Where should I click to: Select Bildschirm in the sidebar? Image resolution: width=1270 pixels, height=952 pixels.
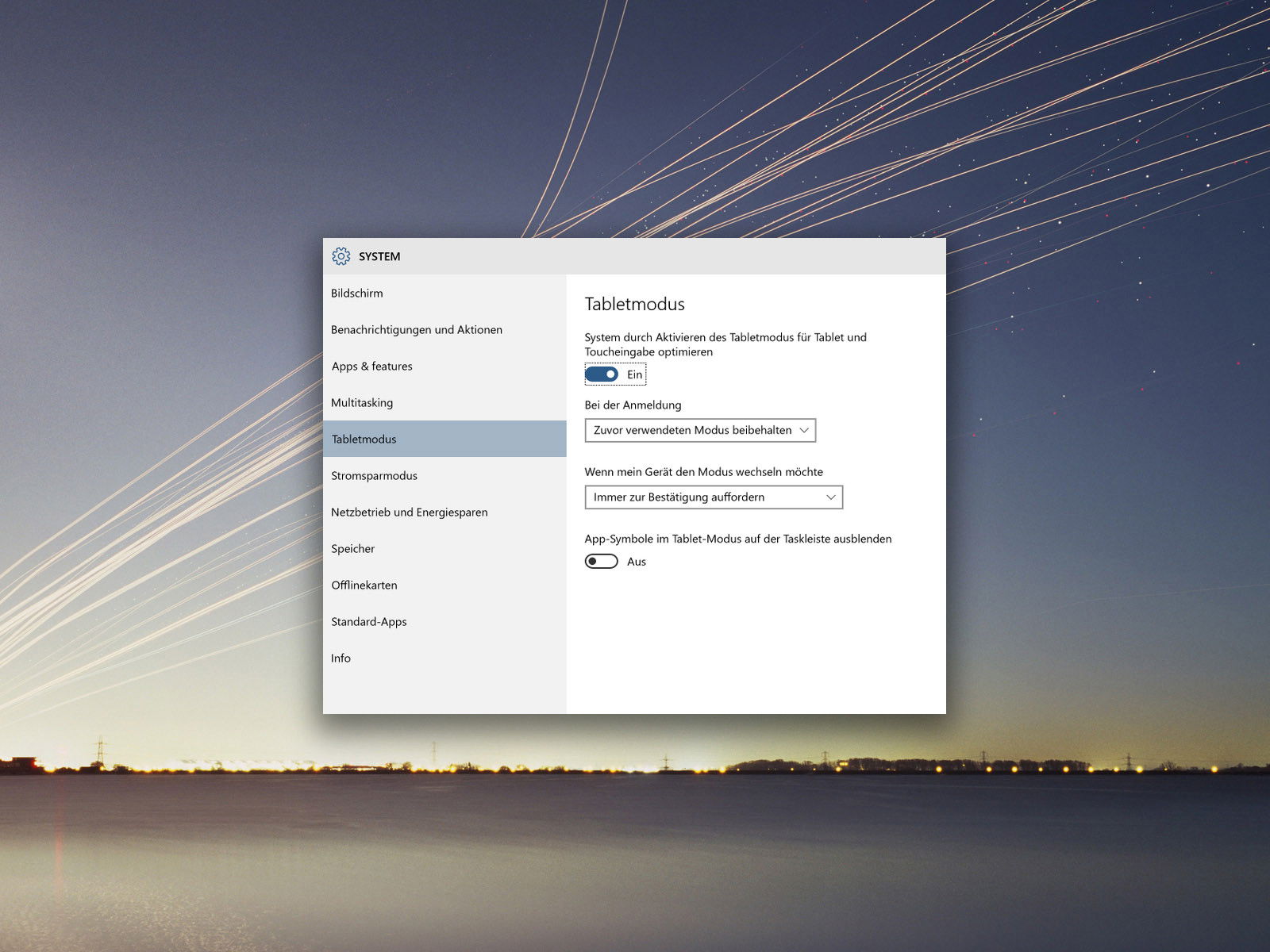click(444, 293)
